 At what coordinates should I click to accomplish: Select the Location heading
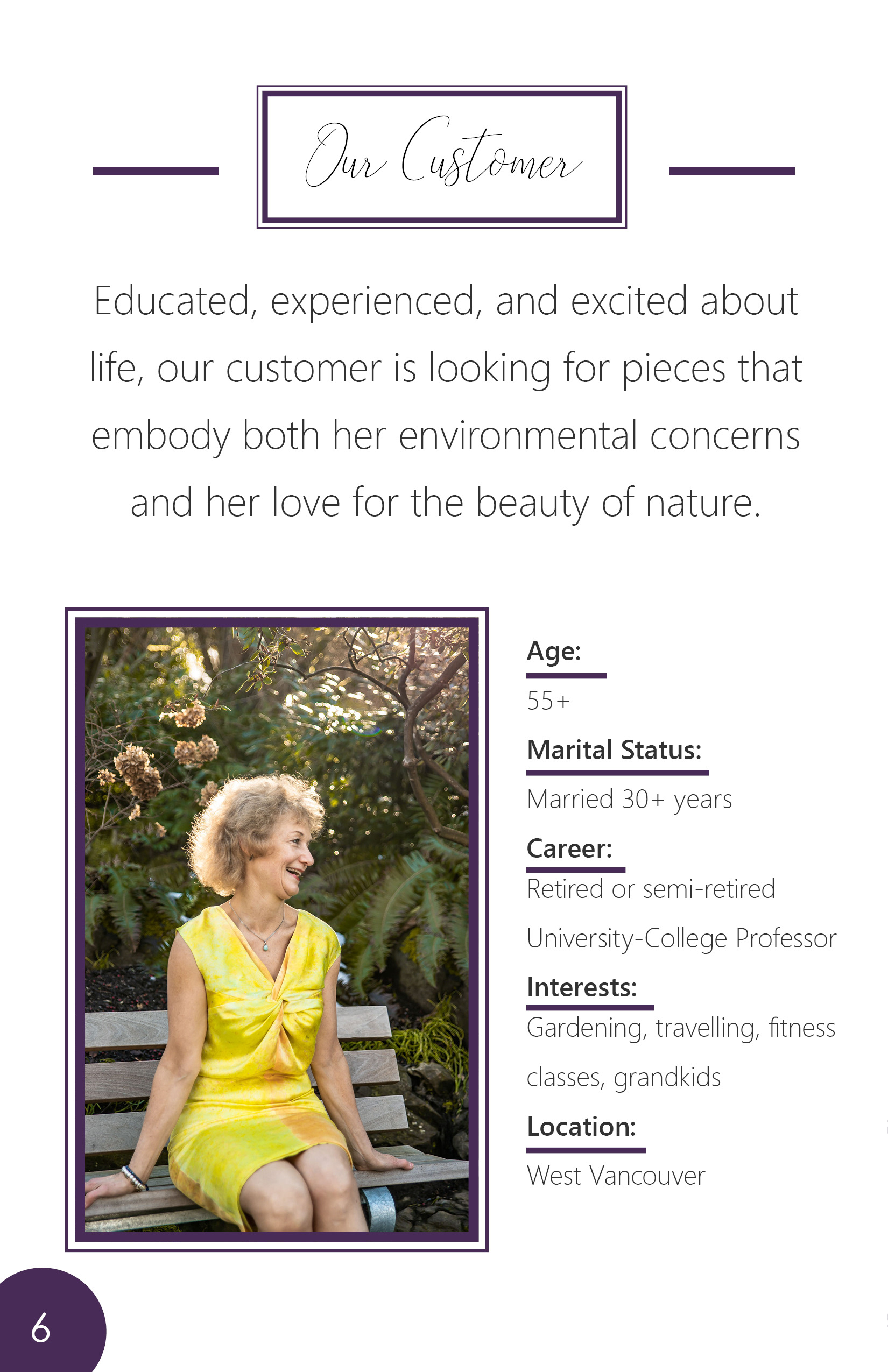pyautogui.click(x=581, y=1127)
